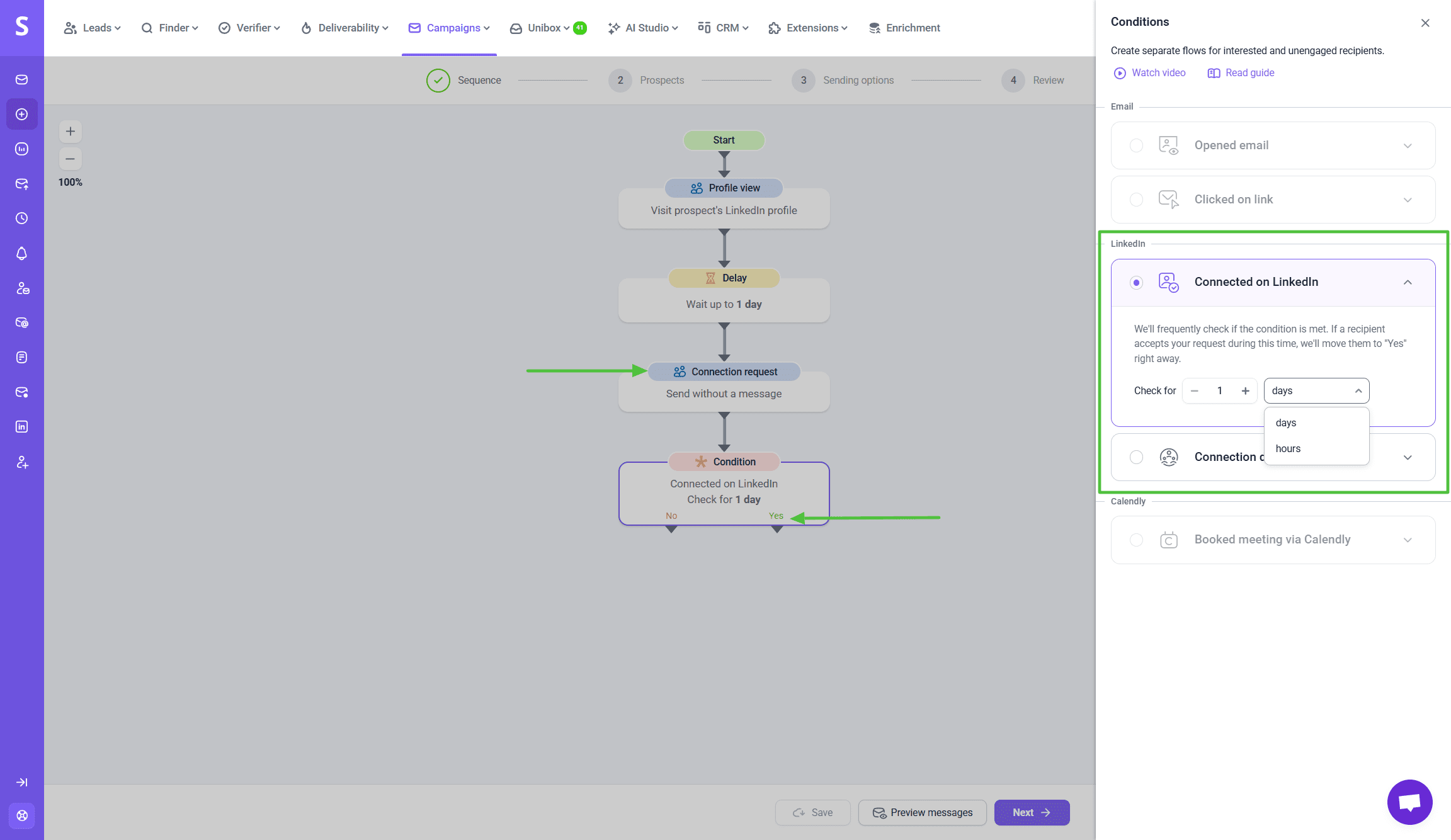Select the Opened email radio button
This screenshot has width=1451, height=840.
point(1136,145)
